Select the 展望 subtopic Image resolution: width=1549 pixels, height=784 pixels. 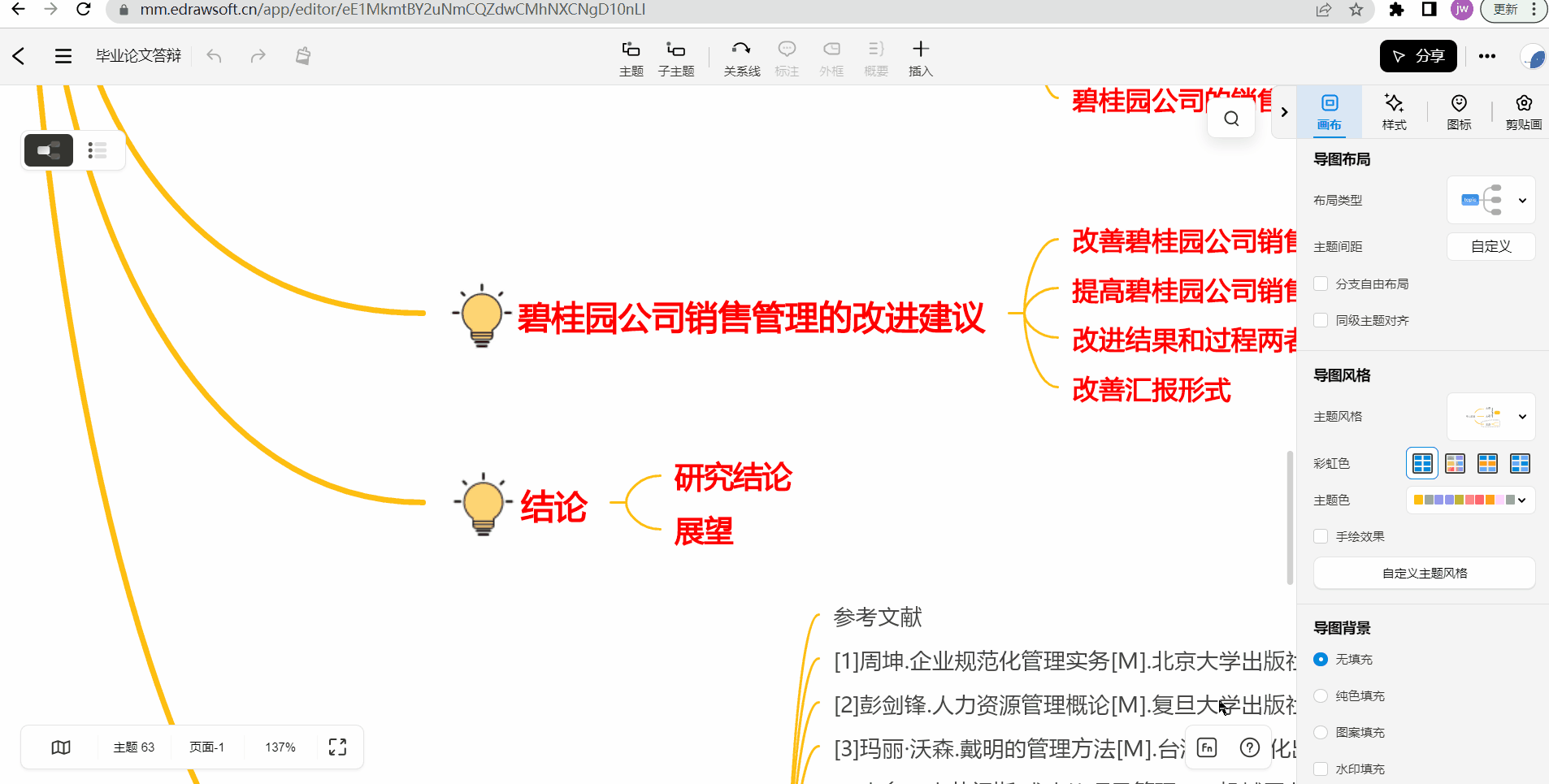704,531
